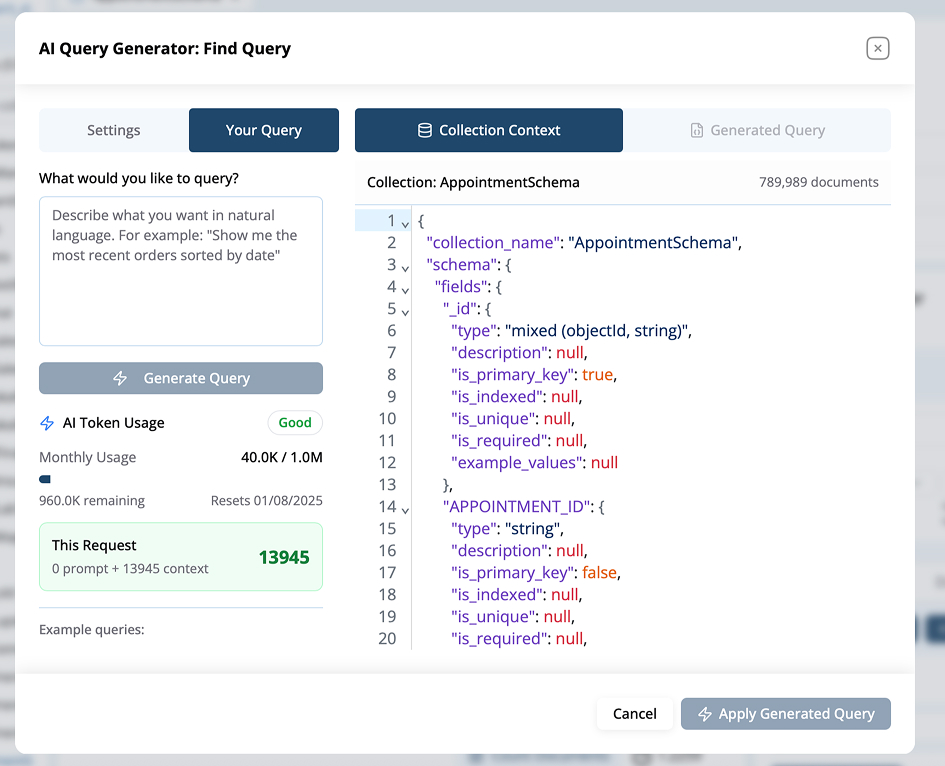Fold the "fields" object on line 4

click(405, 289)
